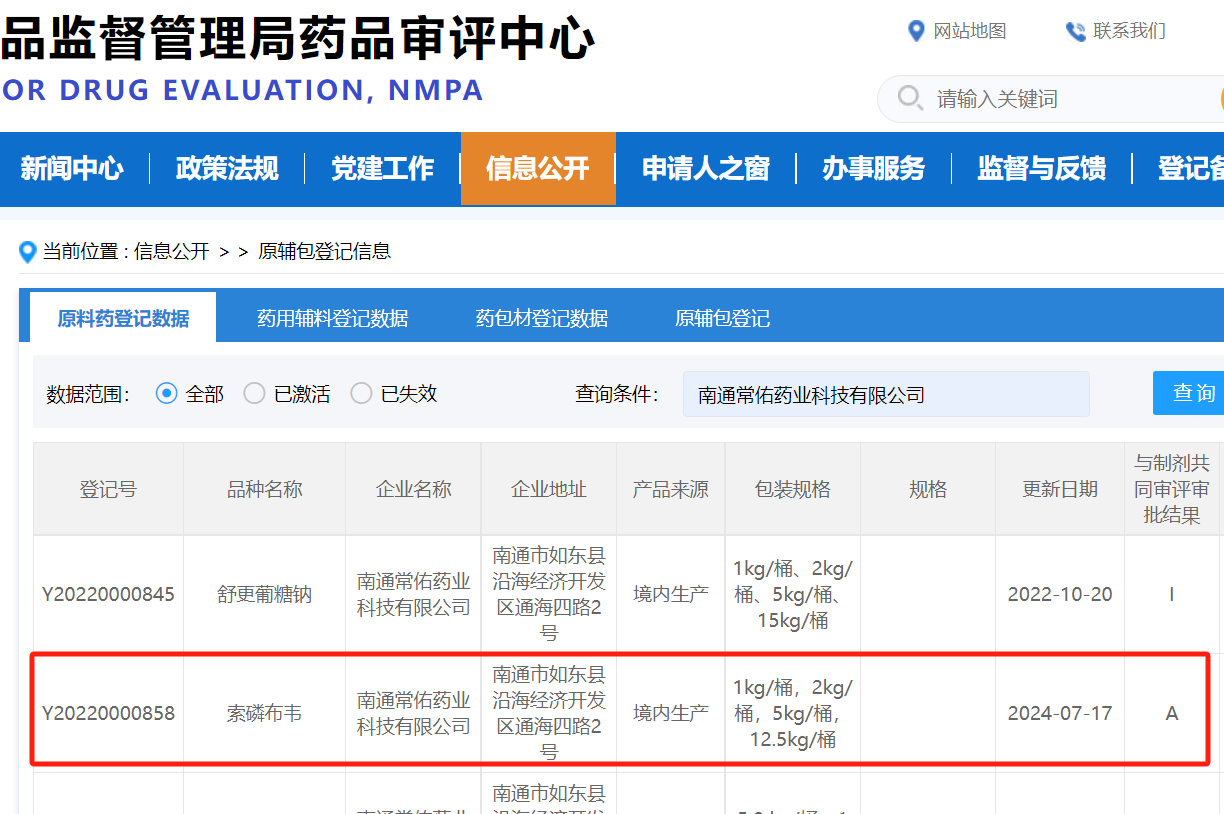Image resolution: width=1224 pixels, height=814 pixels.
Task: Select the 已失效 radio button
Action: pos(361,393)
